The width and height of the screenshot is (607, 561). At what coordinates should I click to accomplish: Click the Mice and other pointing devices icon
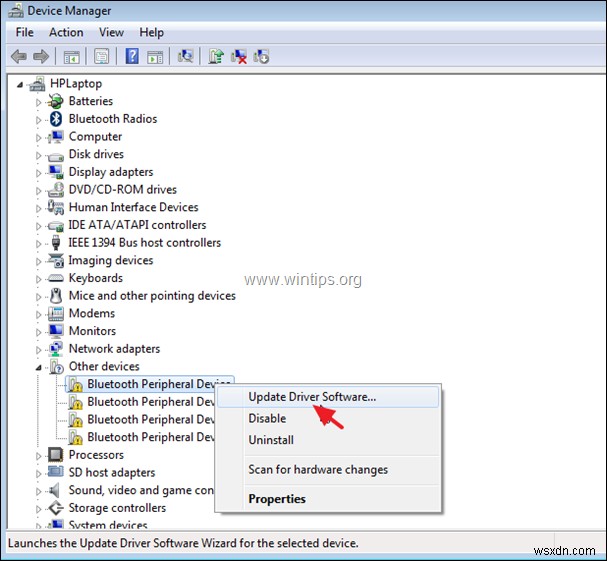[56, 296]
